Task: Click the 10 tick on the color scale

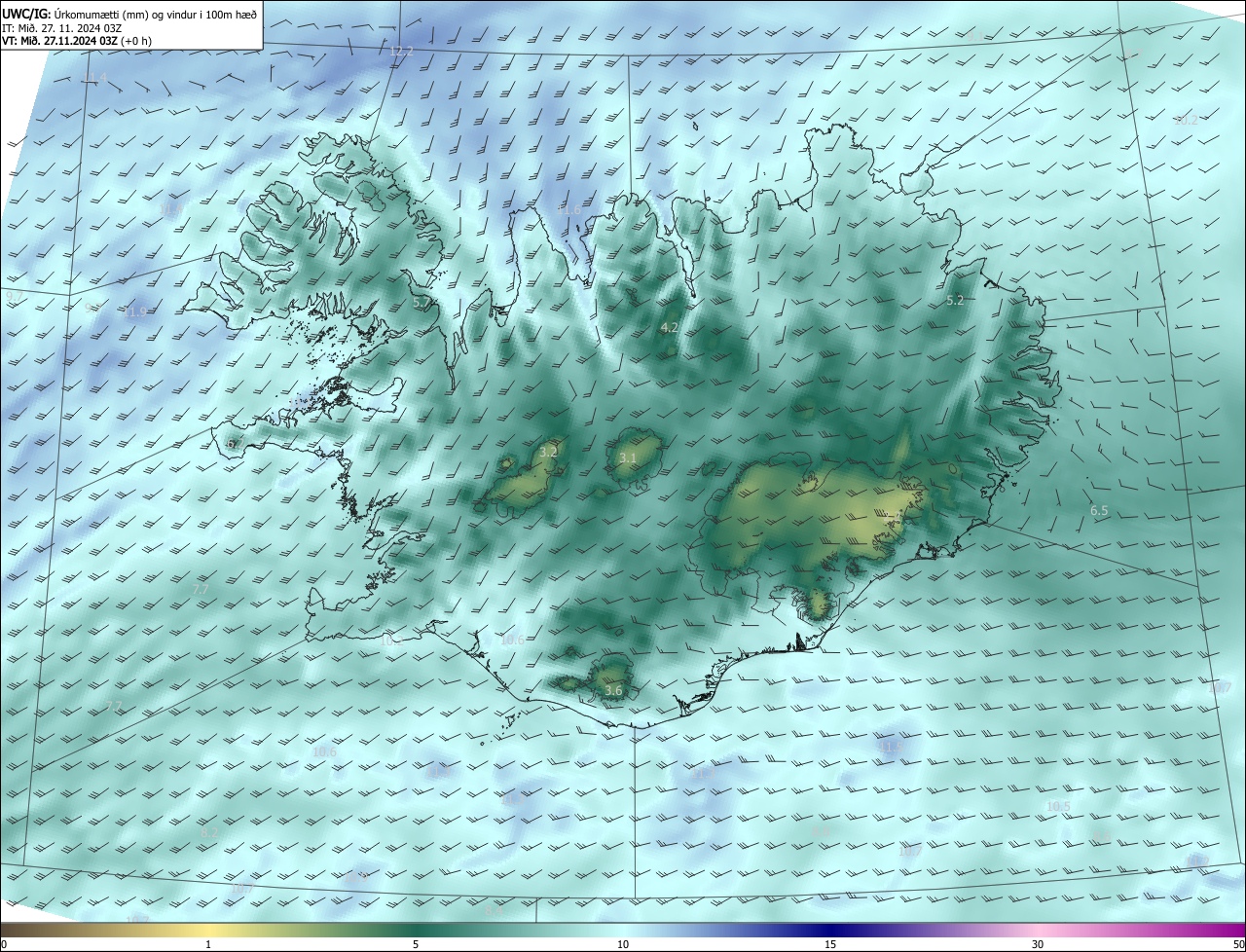Action: point(623,944)
